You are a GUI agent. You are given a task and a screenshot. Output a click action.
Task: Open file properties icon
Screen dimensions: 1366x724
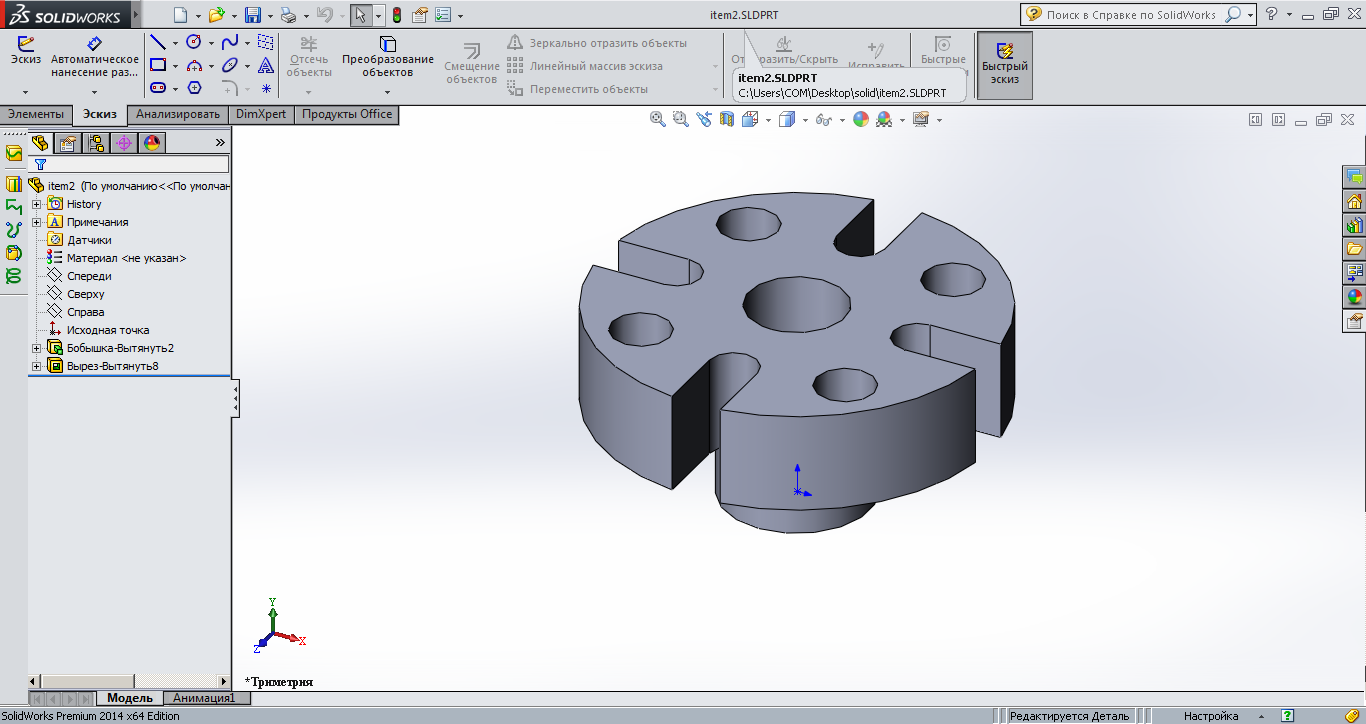(420, 15)
